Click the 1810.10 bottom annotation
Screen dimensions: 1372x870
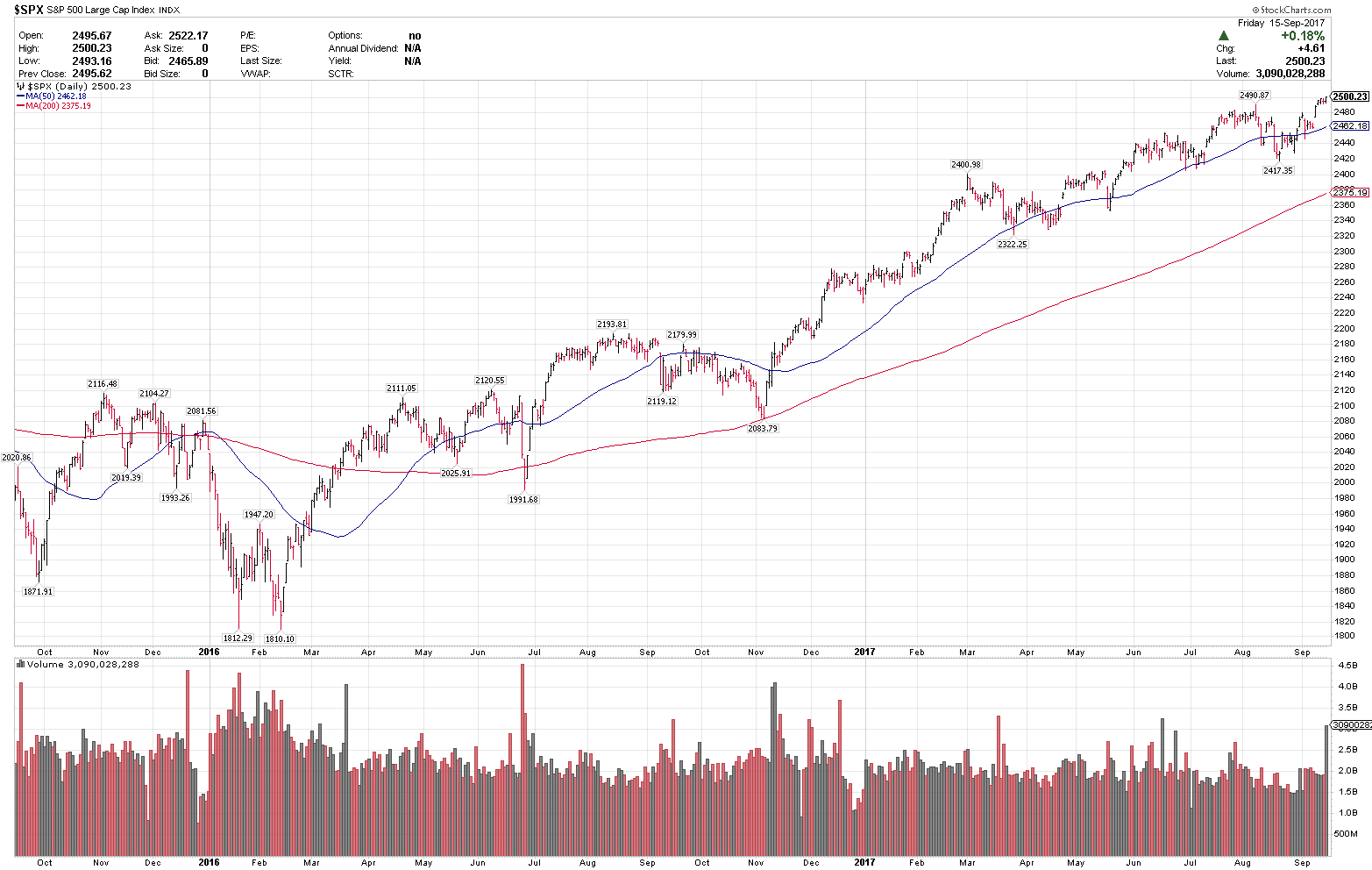tap(280, 639)
